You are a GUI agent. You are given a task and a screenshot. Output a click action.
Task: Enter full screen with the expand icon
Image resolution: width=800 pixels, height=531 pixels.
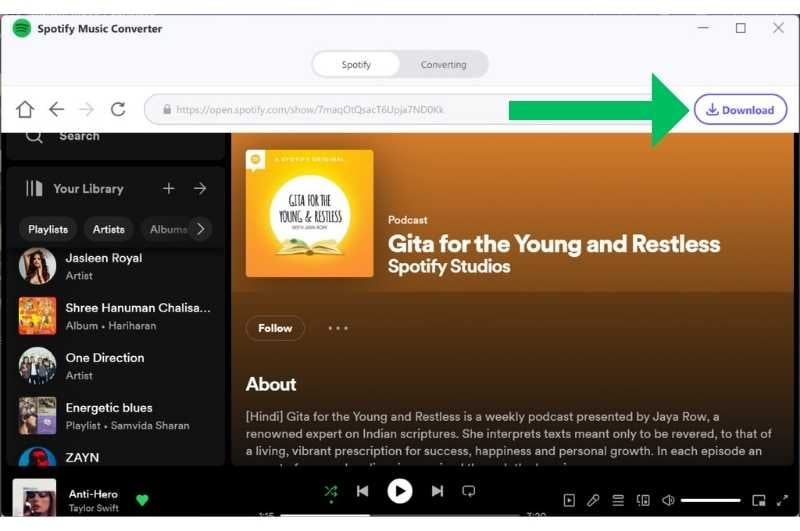[782, 500]
